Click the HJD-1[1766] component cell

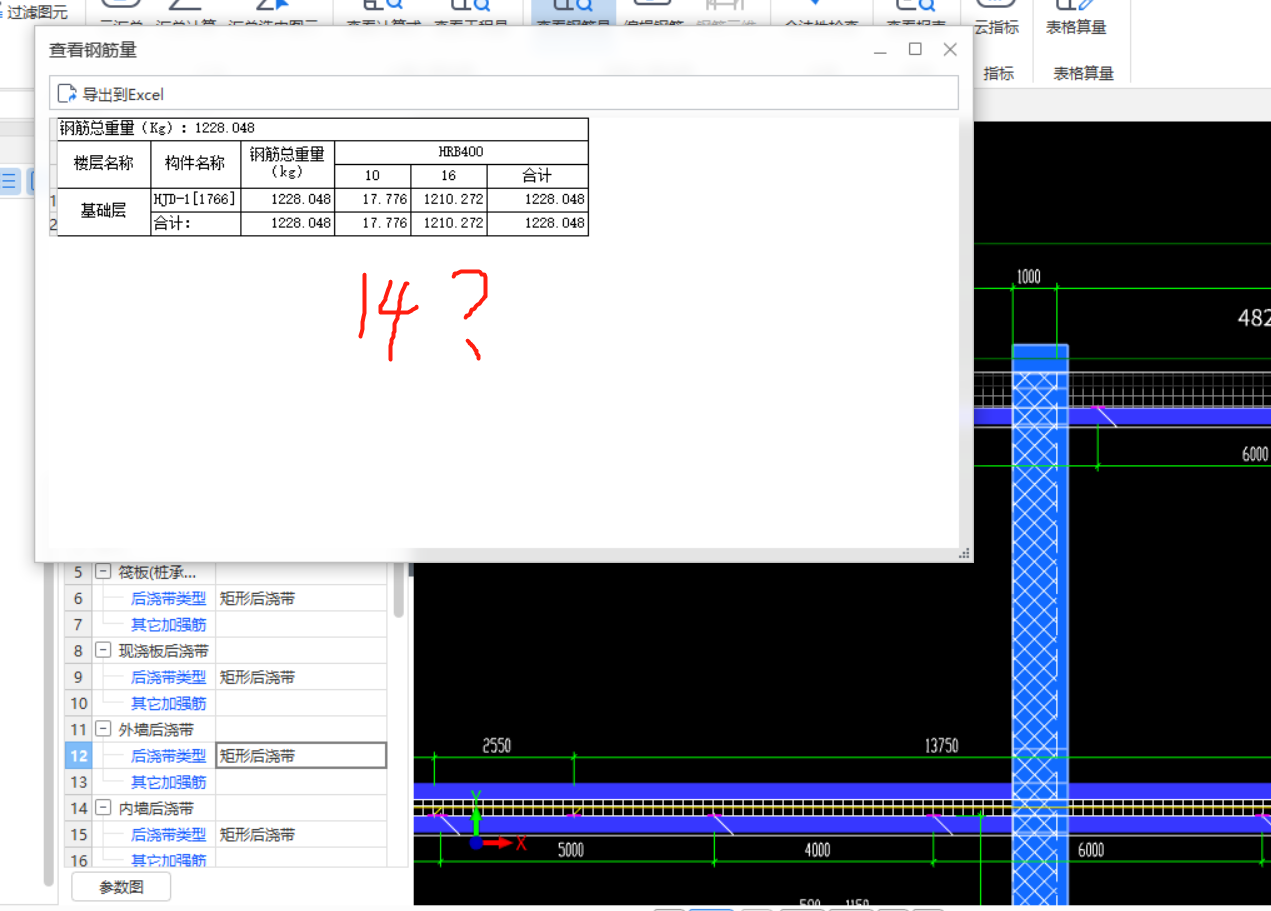(x=195, y=199)
